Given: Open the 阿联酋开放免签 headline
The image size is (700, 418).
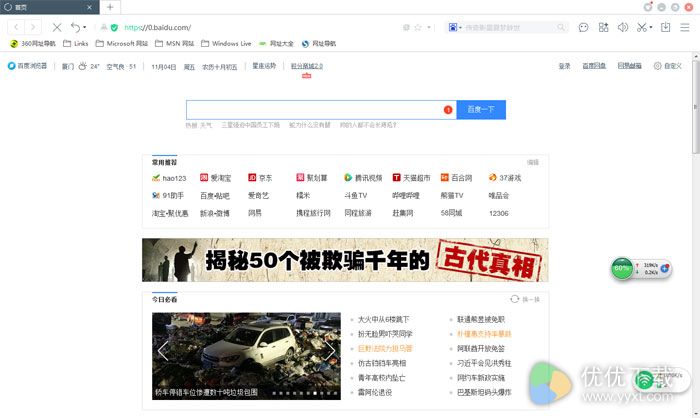Looking at the screenshot, I should coord(481,348).
